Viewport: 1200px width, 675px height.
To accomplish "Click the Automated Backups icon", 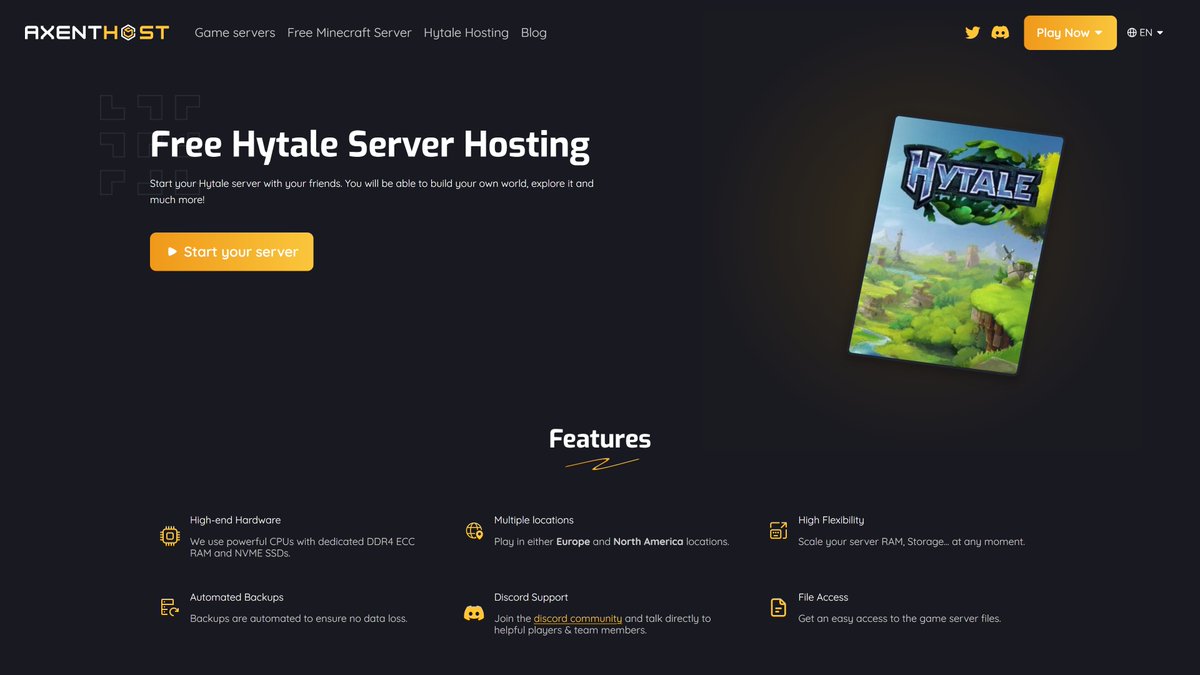I will click(170, 608).
